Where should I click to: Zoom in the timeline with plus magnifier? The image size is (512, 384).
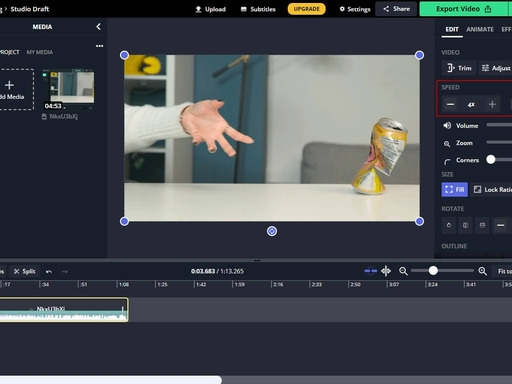[x=482, y=271]
